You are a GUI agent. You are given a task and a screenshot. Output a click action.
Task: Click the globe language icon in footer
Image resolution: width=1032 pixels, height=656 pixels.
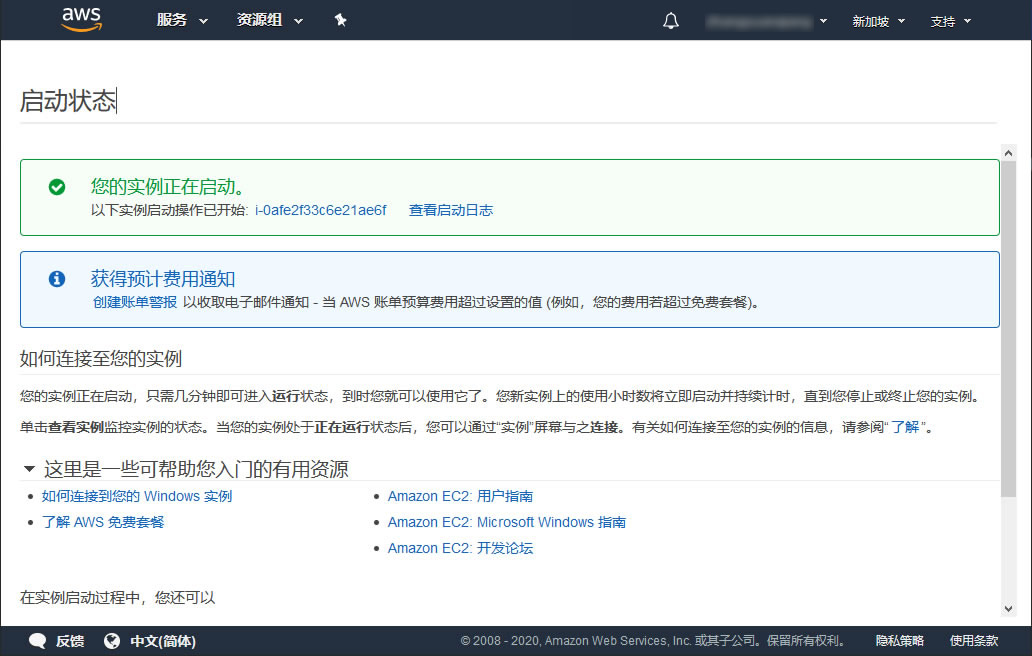(x=113, y=641)
